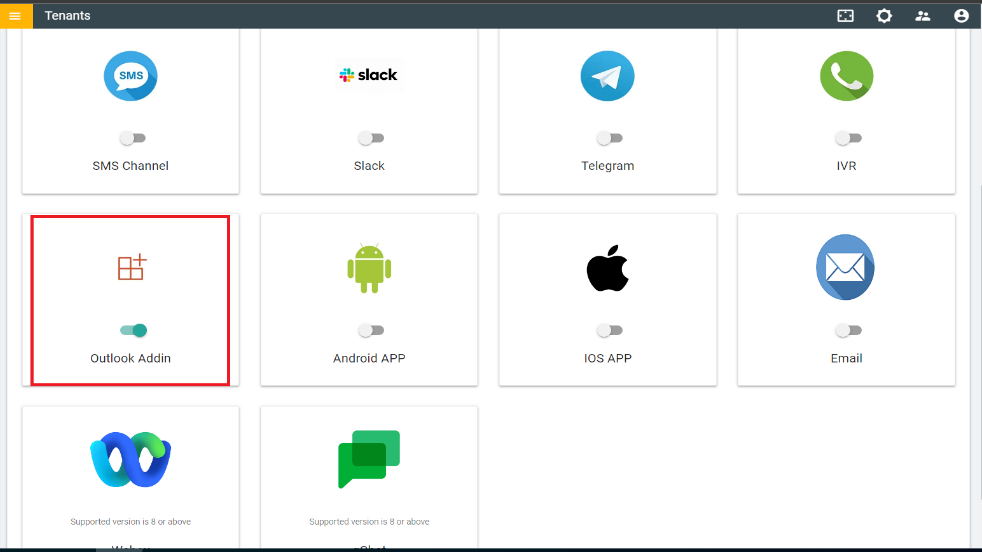Open the account profile icon

coord(961,16)
